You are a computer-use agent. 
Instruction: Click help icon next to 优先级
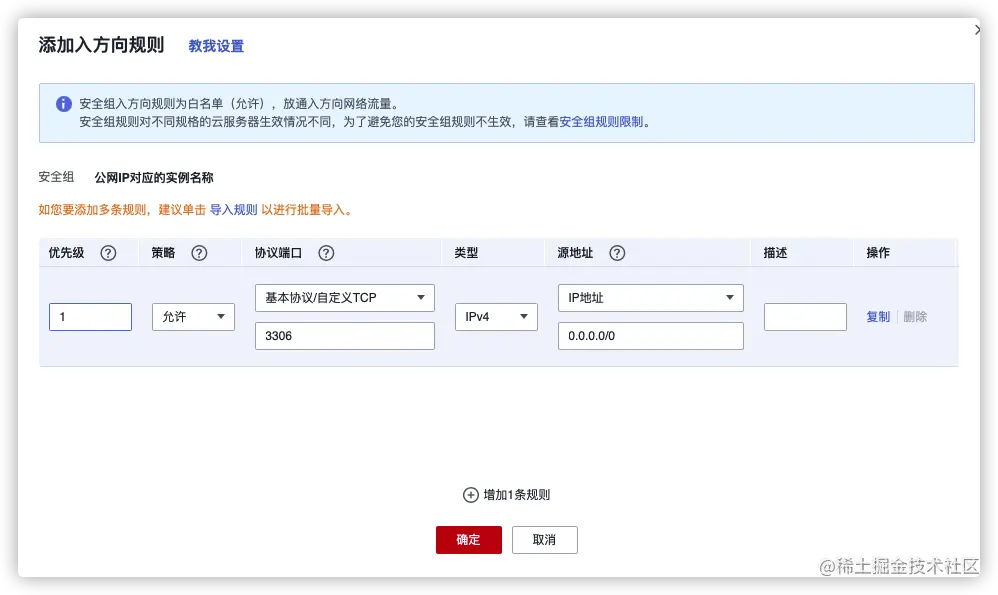click(108, 253)
